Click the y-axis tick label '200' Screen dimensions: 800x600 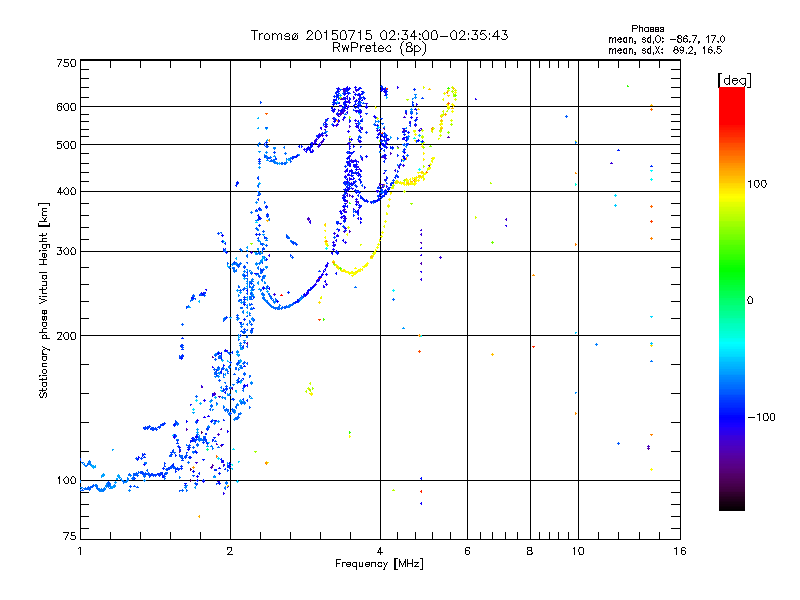[66, 336]
